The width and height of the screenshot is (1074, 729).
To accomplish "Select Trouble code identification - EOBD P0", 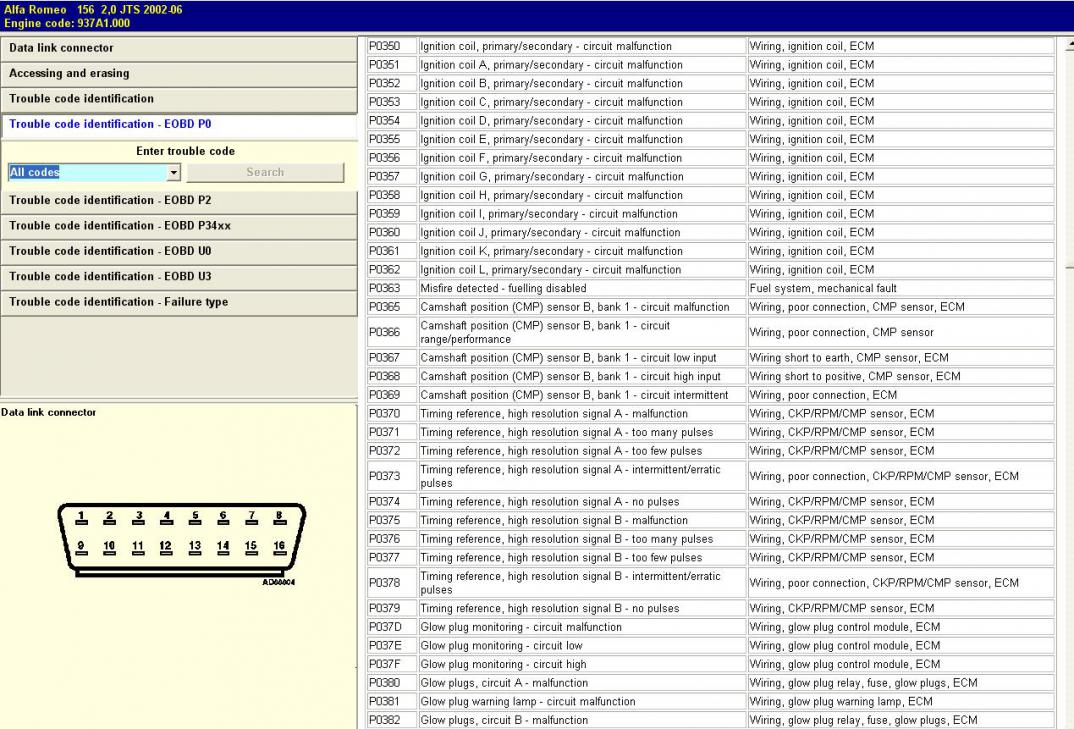I will click(179, 125).
